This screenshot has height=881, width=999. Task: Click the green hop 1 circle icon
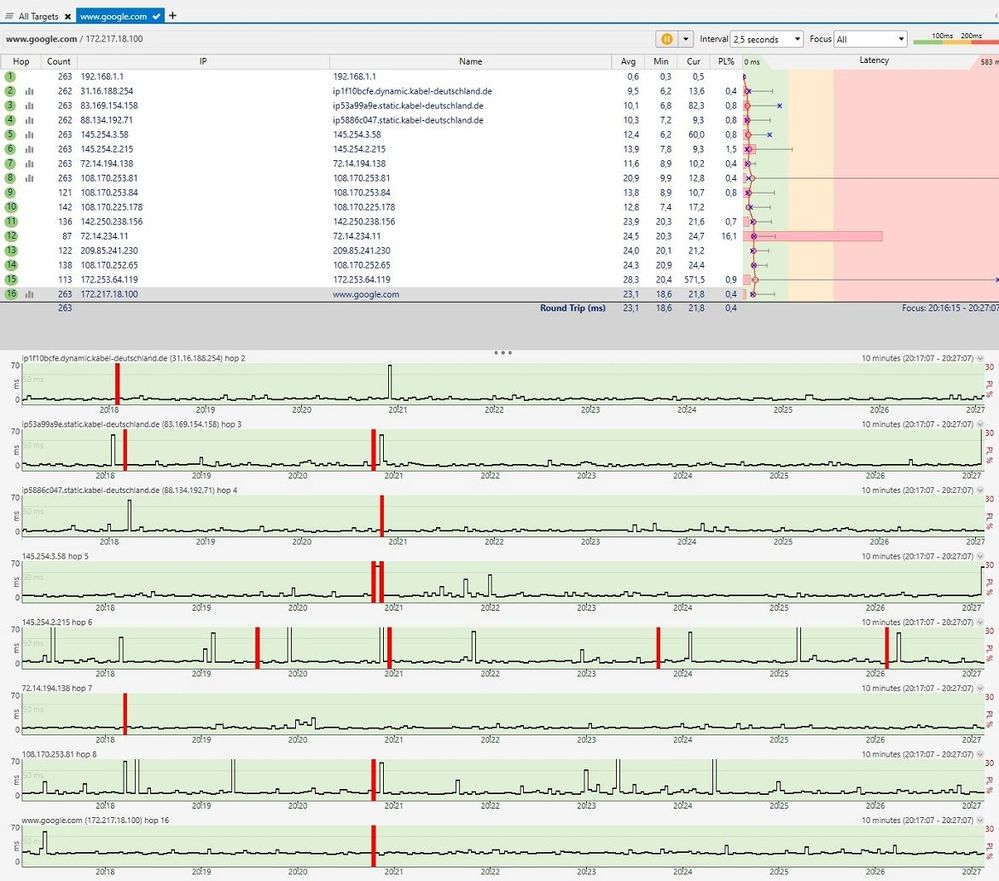[11, 76]
